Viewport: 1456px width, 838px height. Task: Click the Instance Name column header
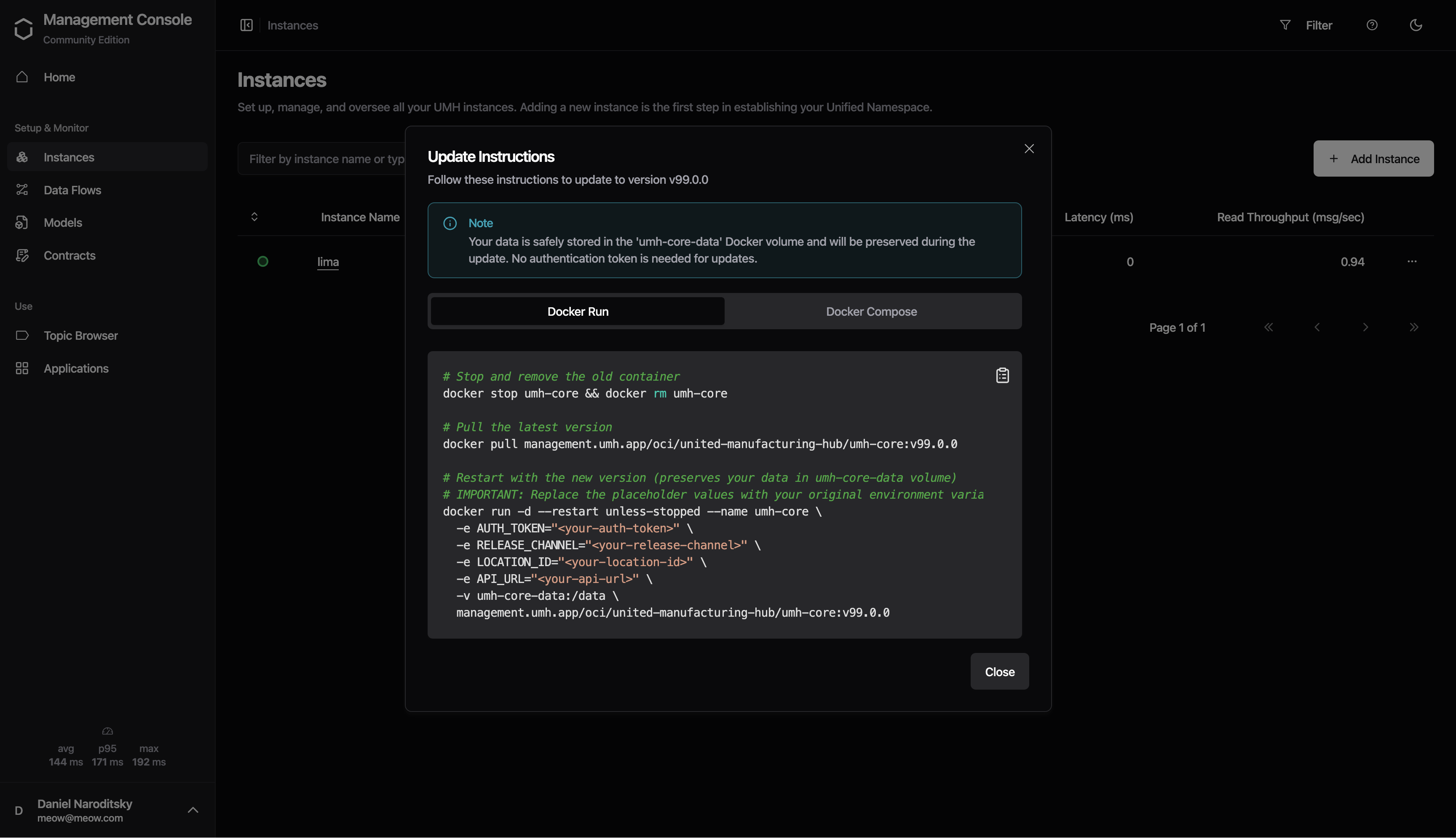(x=360, y=217)
